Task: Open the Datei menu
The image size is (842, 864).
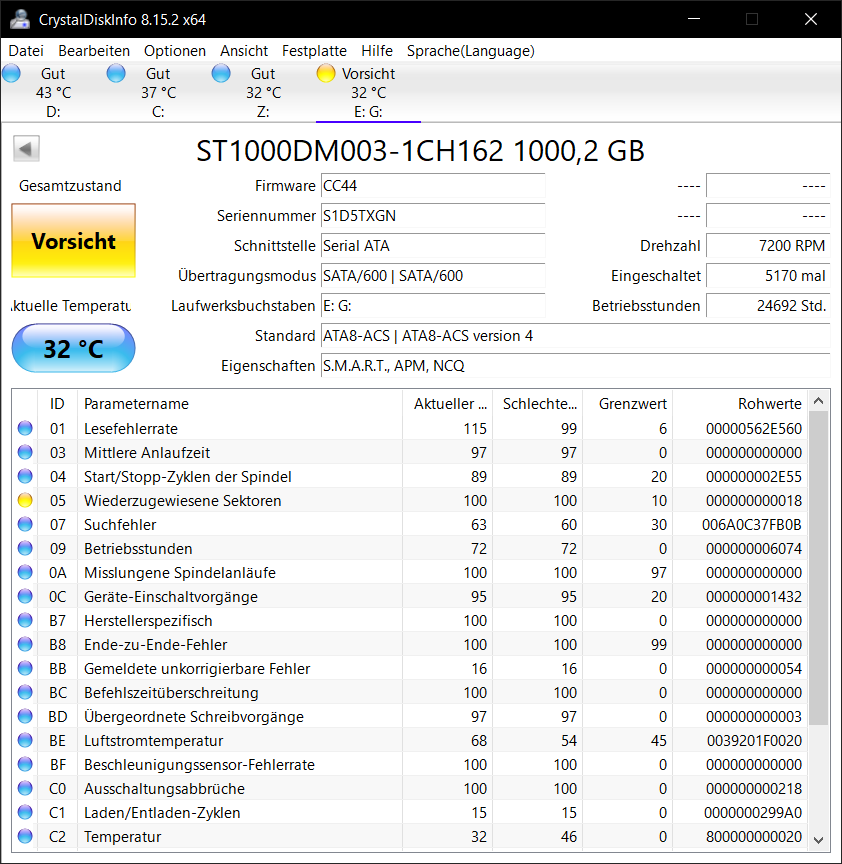Action: point(26,51)
